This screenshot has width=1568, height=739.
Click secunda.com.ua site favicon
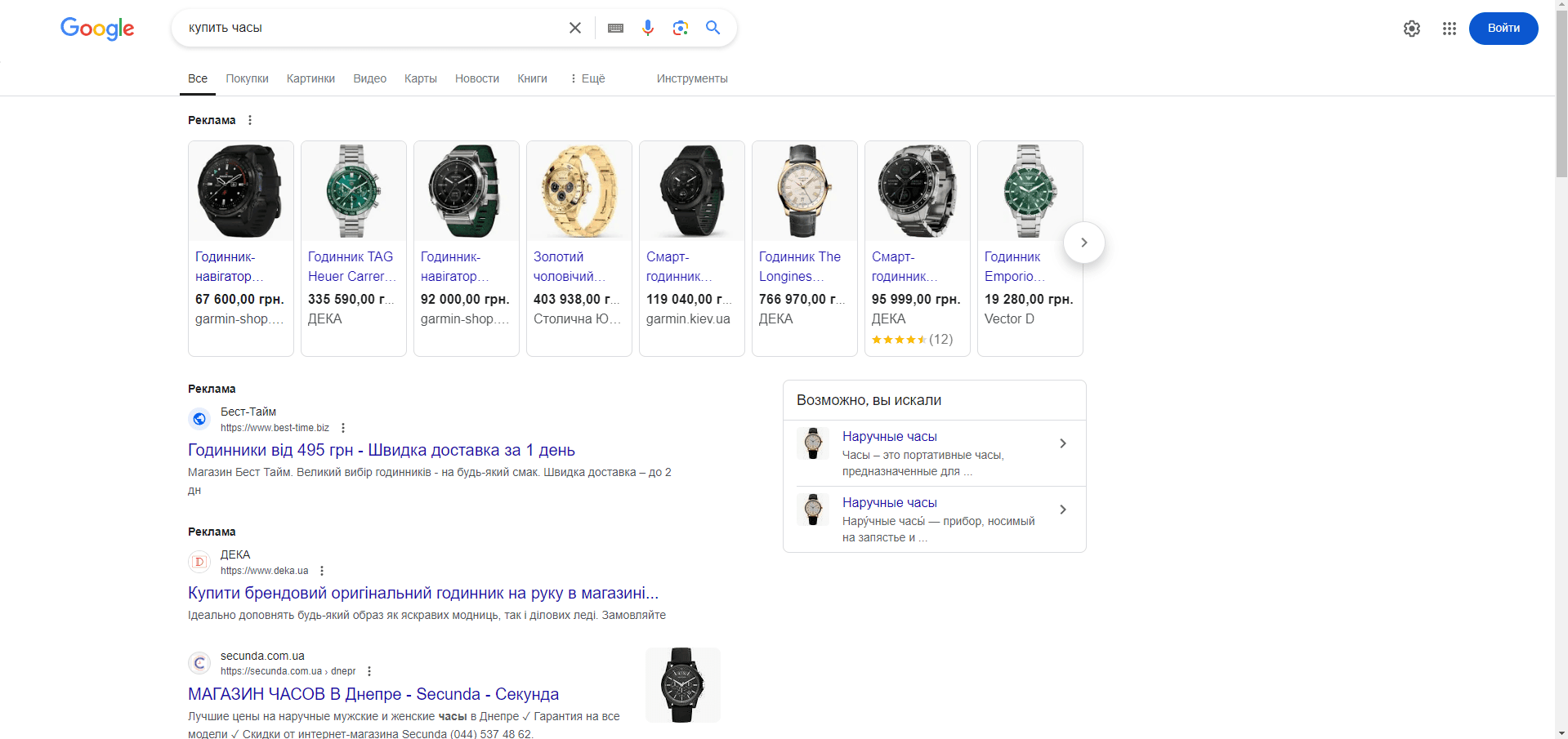pyautogui.click(x=199, y=662)
